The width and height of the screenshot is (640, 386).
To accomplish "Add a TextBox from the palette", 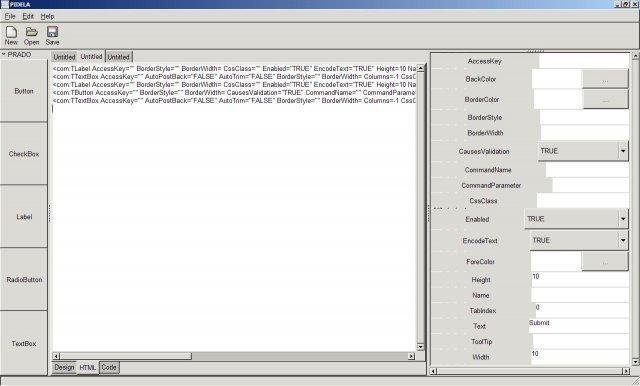I will 24,344.
